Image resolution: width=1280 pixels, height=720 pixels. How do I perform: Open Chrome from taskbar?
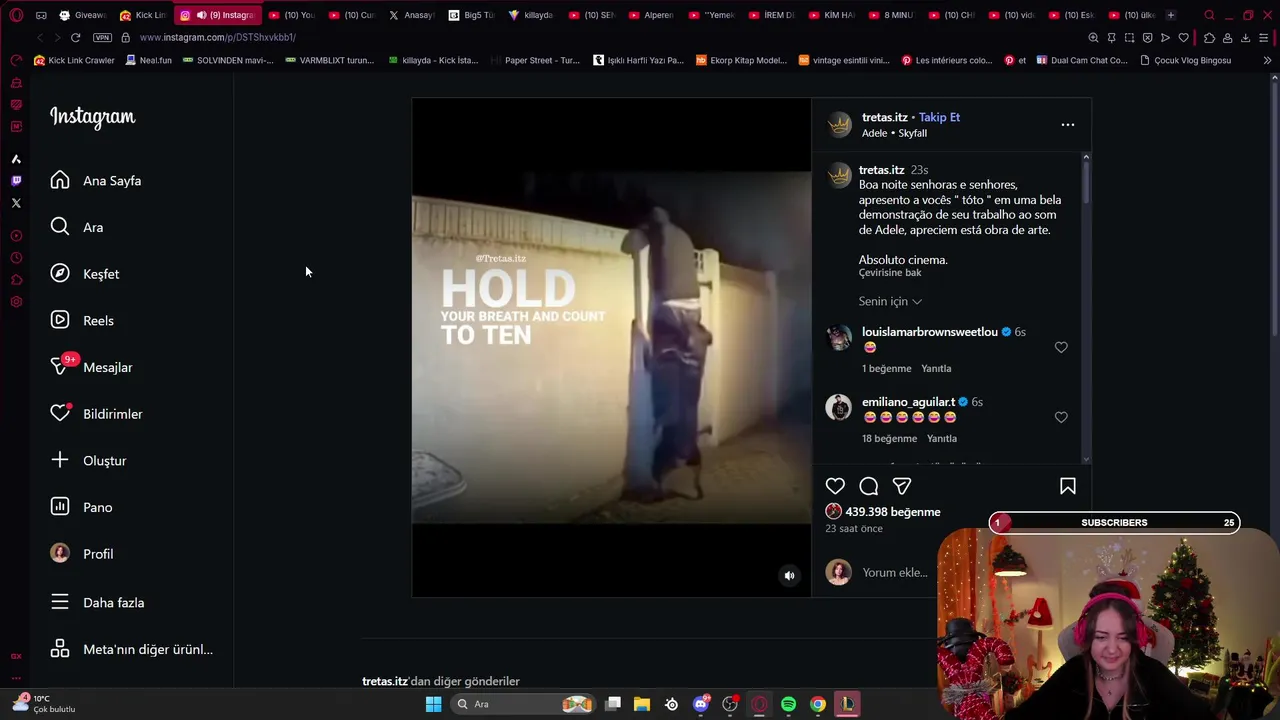(x=818, y=704)
